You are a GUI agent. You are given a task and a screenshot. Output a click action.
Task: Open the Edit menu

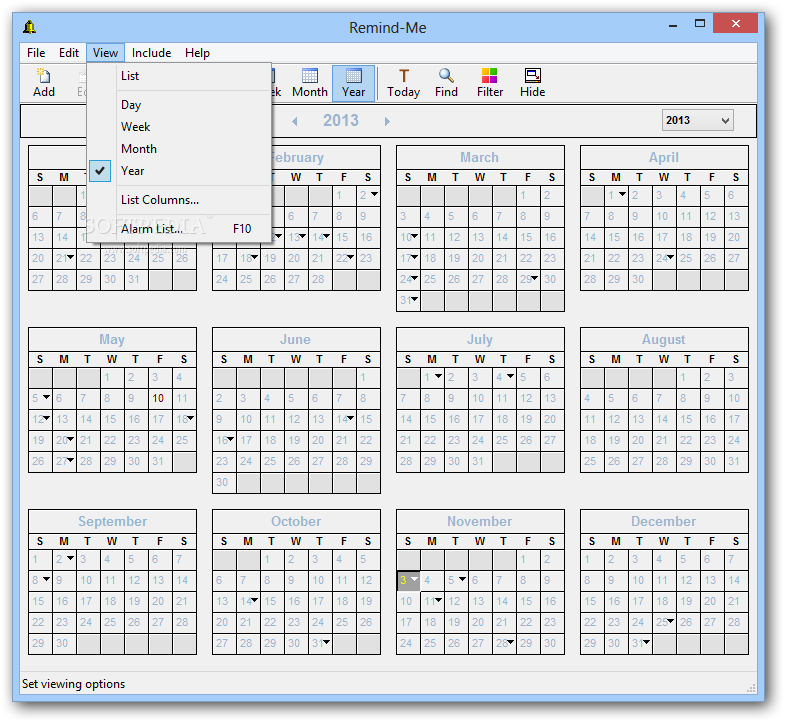[69, 53]
